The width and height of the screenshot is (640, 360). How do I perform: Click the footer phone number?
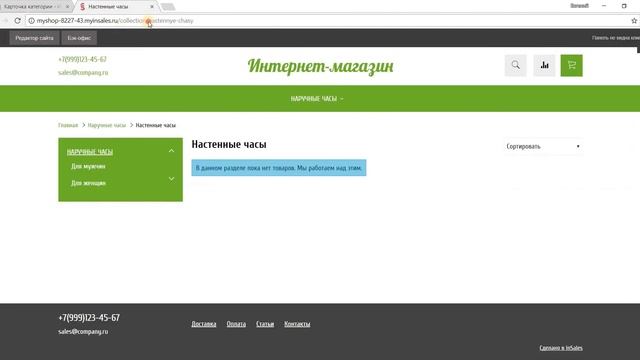(x=89, y=318)
